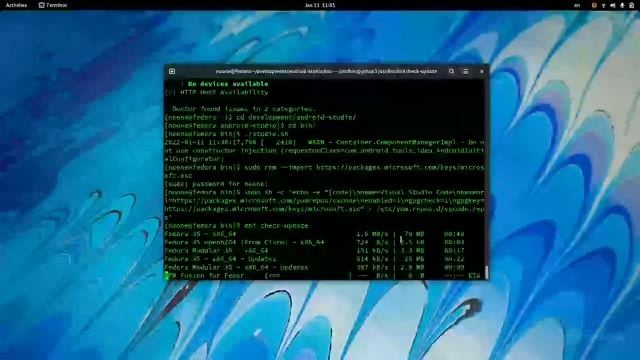Click the "Fedora 35 openh264 (From Cisco)" row
This screenshot has width=640, height=360.
[x=315, y=242]
